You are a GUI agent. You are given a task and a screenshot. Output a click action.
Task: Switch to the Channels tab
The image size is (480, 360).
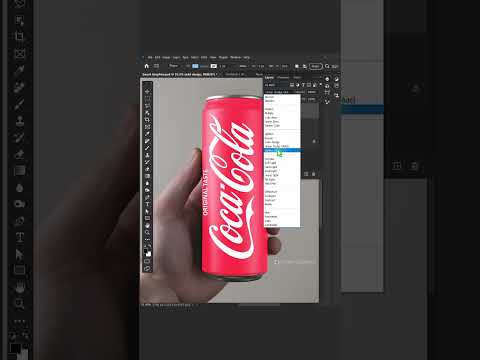(x=283, y=77)
